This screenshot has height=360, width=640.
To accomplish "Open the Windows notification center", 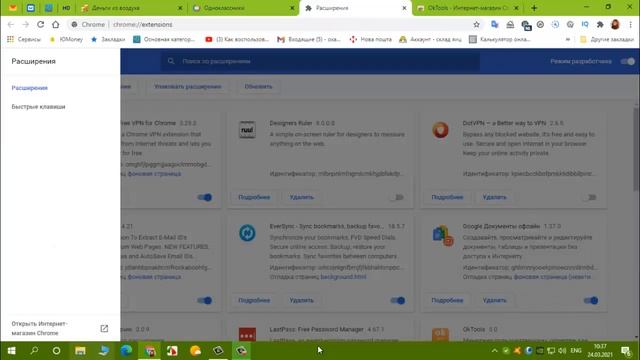I will 626,351.
